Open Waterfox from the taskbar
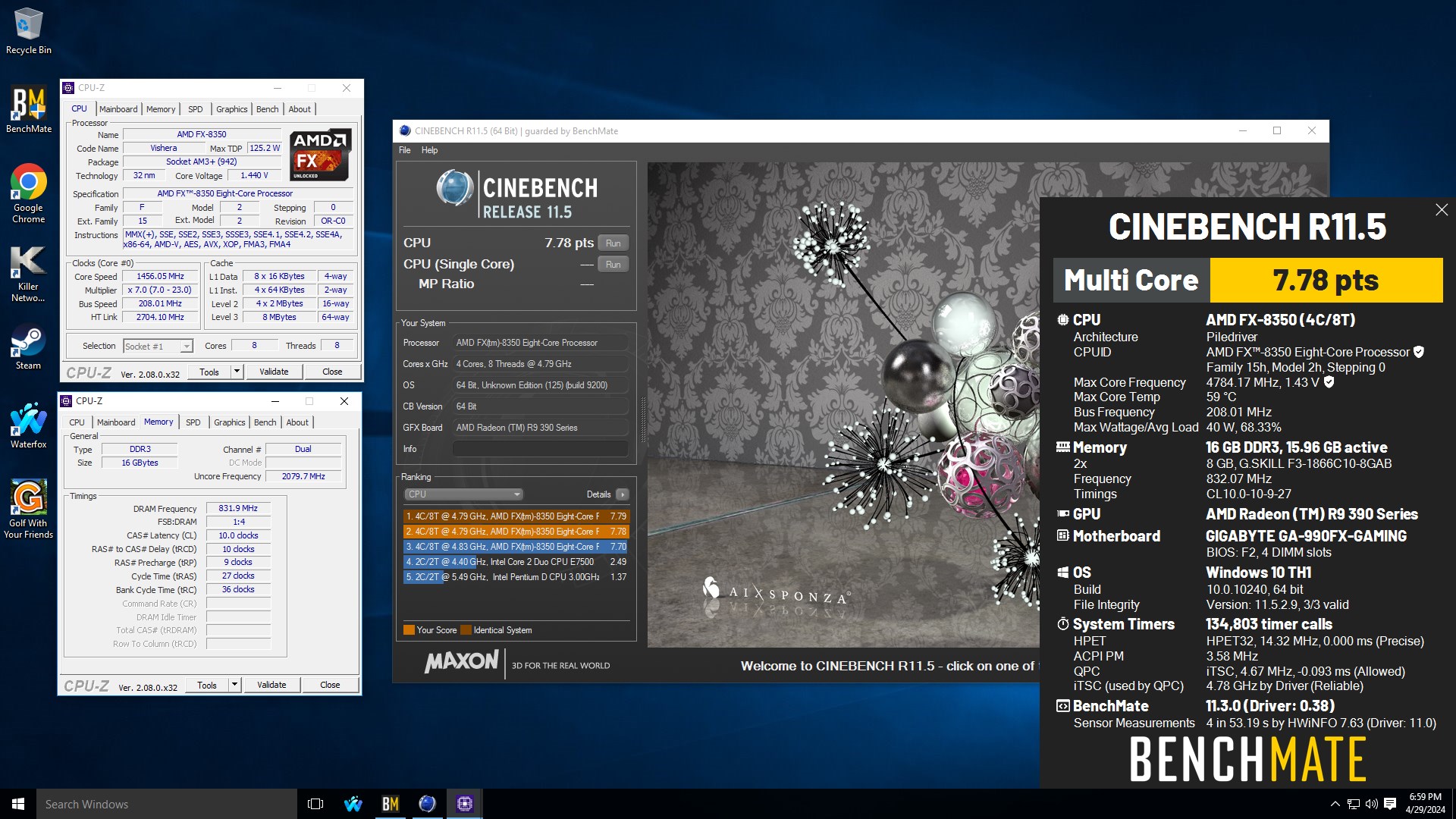This screenshot has width=1456, height=819. click(x=353, y=804)
